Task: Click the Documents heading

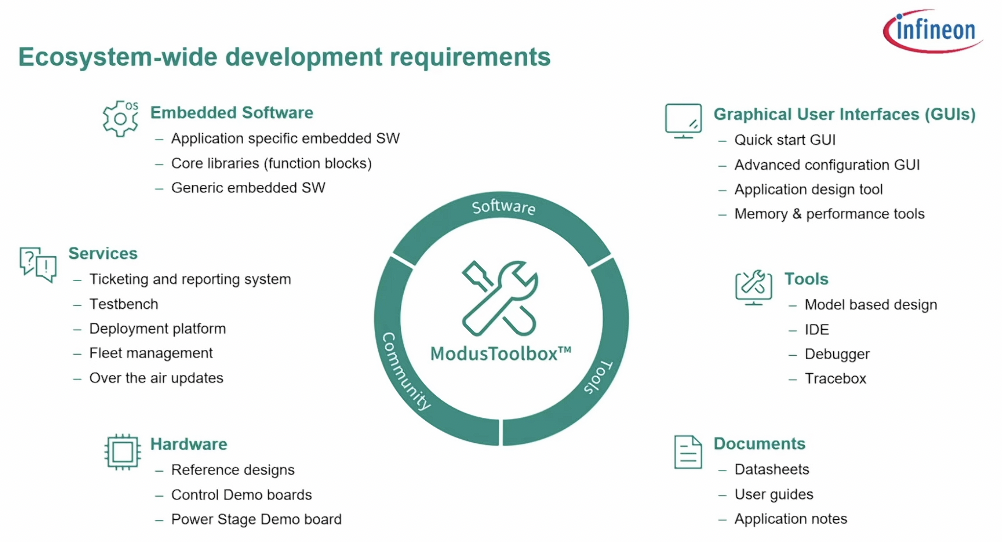Action: tap(759, 444)
